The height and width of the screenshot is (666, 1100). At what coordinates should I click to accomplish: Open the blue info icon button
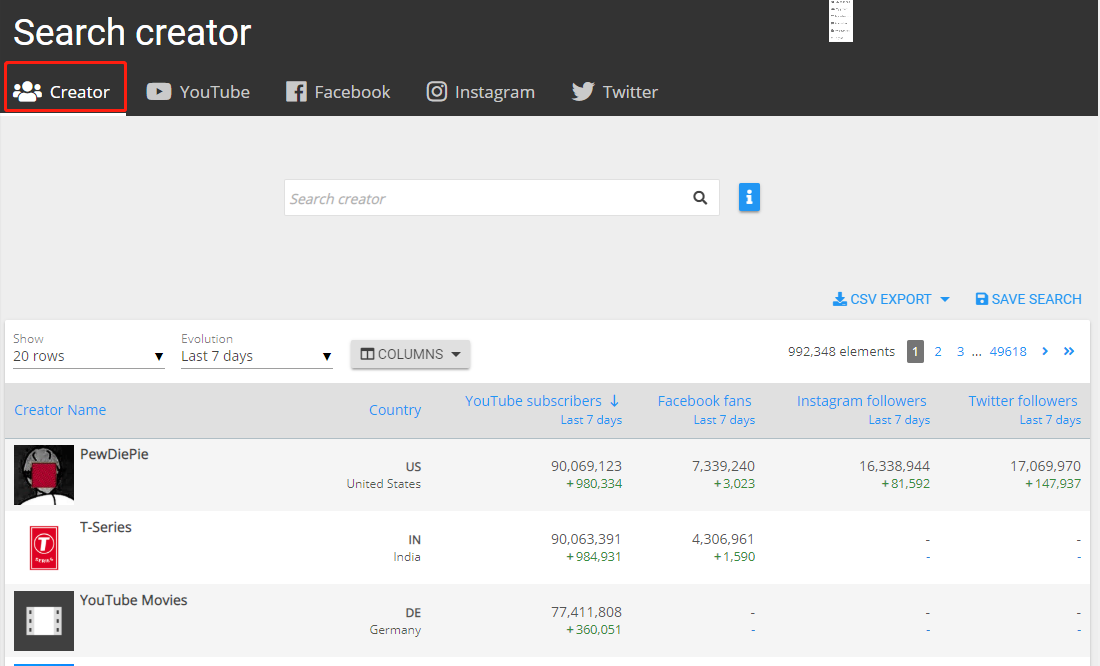point(749,197)
